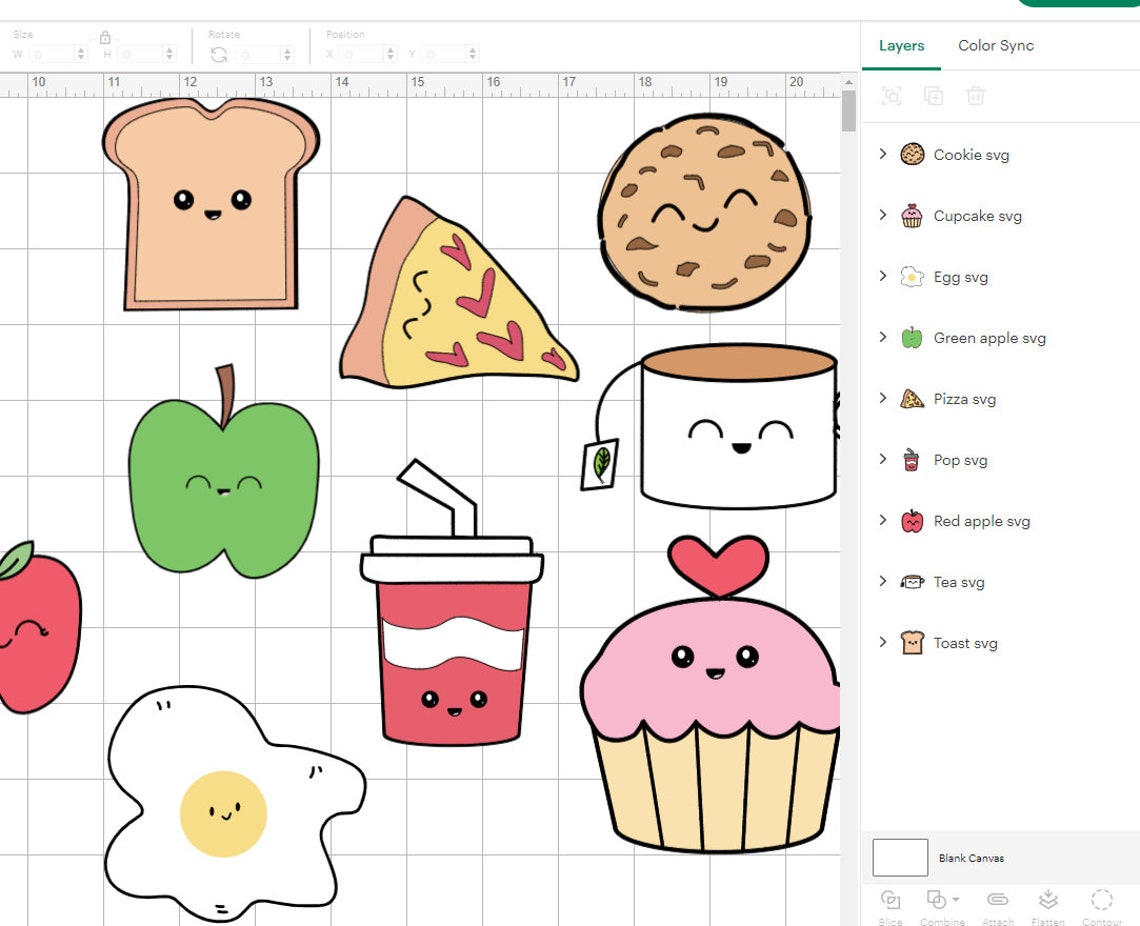Screen dimensions: 1140x926
Task: Click the canvas vertical scrollbar thumb
Action: [848, 112]
